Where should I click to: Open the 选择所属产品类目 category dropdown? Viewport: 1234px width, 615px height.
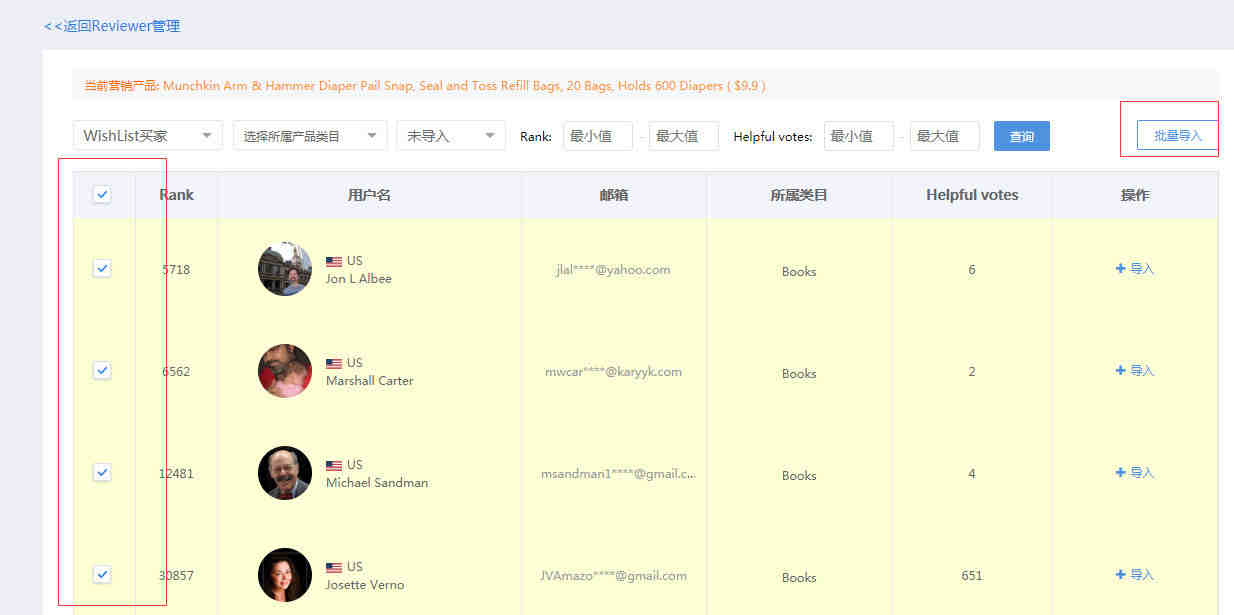(x=310, y=136)
